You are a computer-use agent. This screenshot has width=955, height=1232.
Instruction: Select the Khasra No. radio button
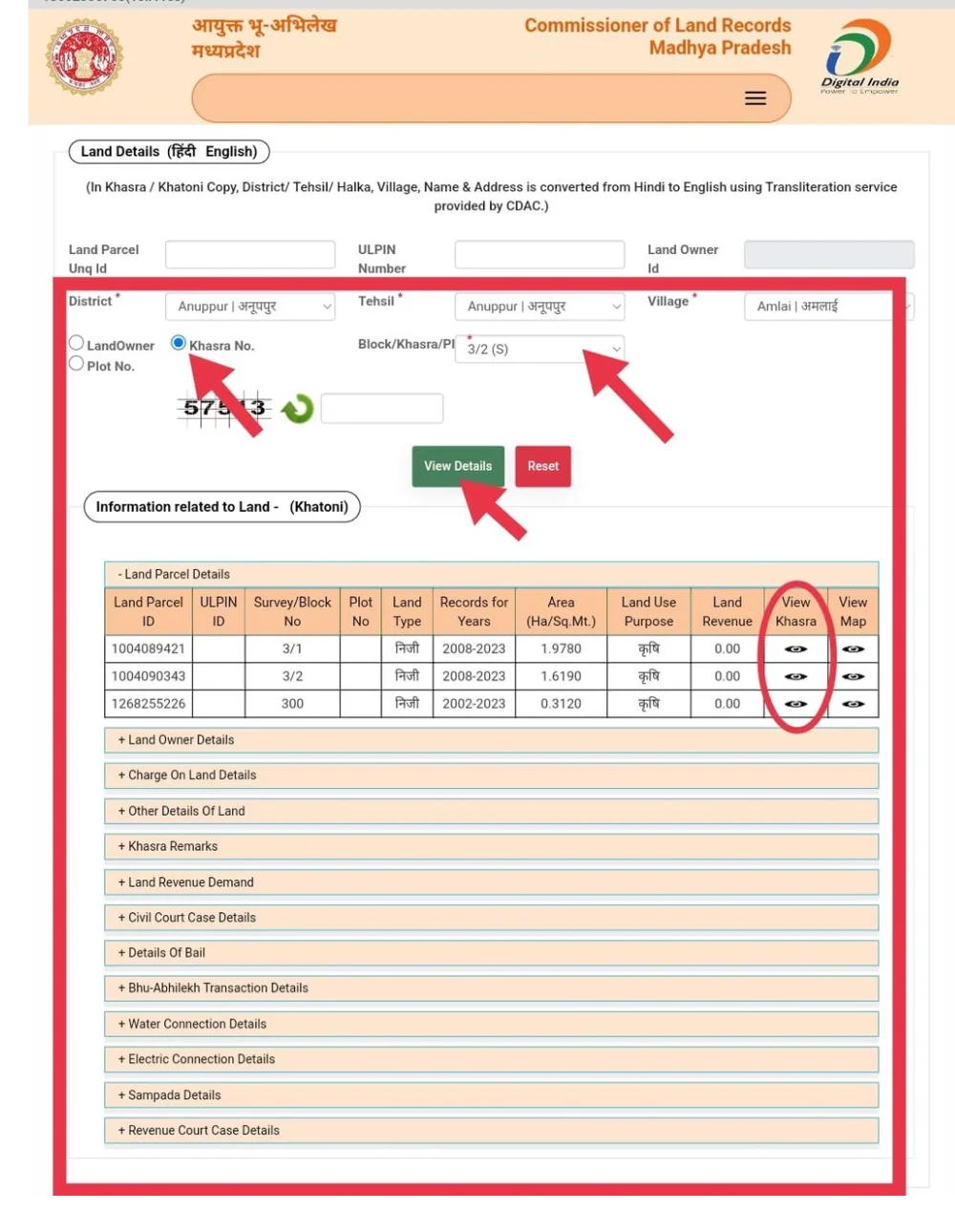pos(179,343)
